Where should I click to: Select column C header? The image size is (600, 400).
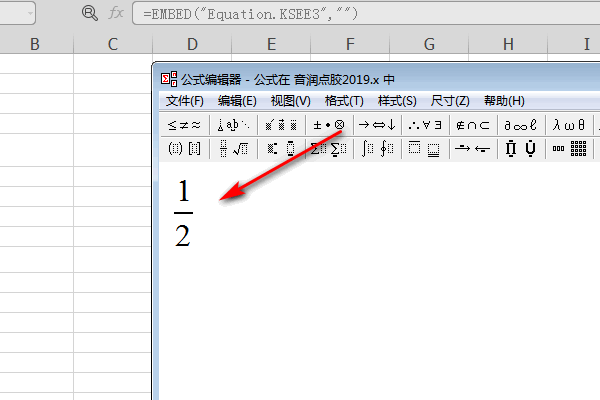113,44
